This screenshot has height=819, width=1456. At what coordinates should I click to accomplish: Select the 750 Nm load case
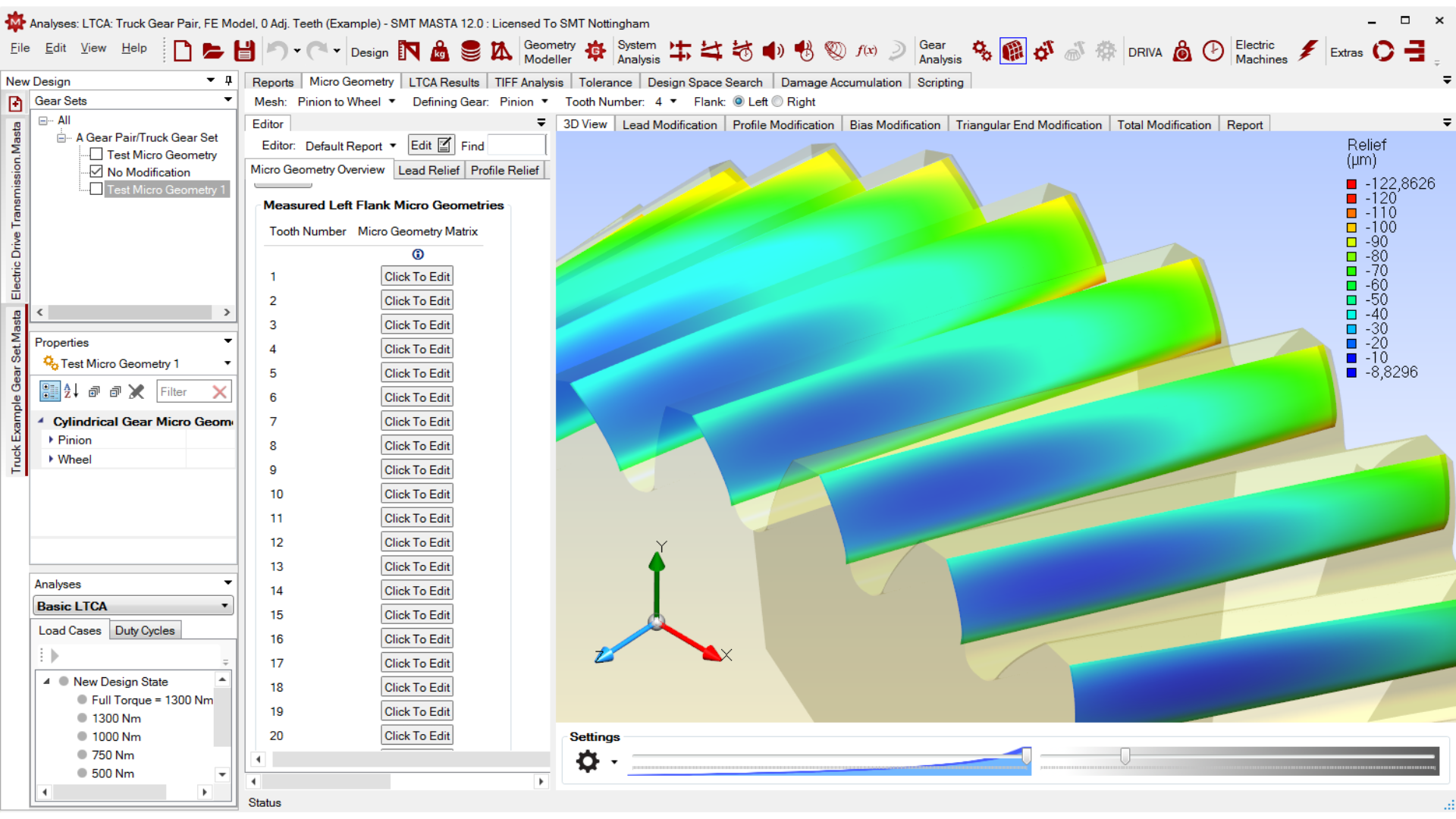pos(113,755)
